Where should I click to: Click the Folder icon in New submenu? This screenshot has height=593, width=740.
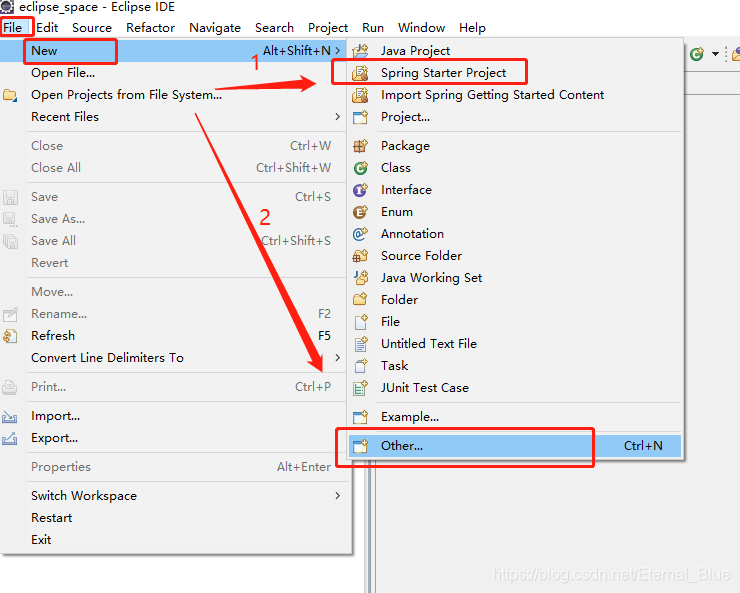pyautogui.click(x=361, y=300)
